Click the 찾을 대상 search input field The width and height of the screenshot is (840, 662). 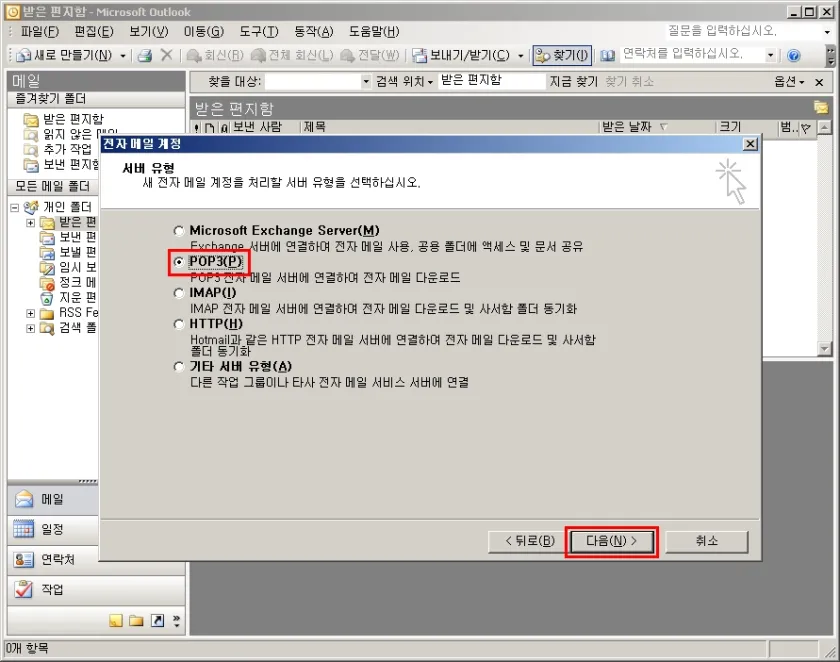(x=313, y=82)
